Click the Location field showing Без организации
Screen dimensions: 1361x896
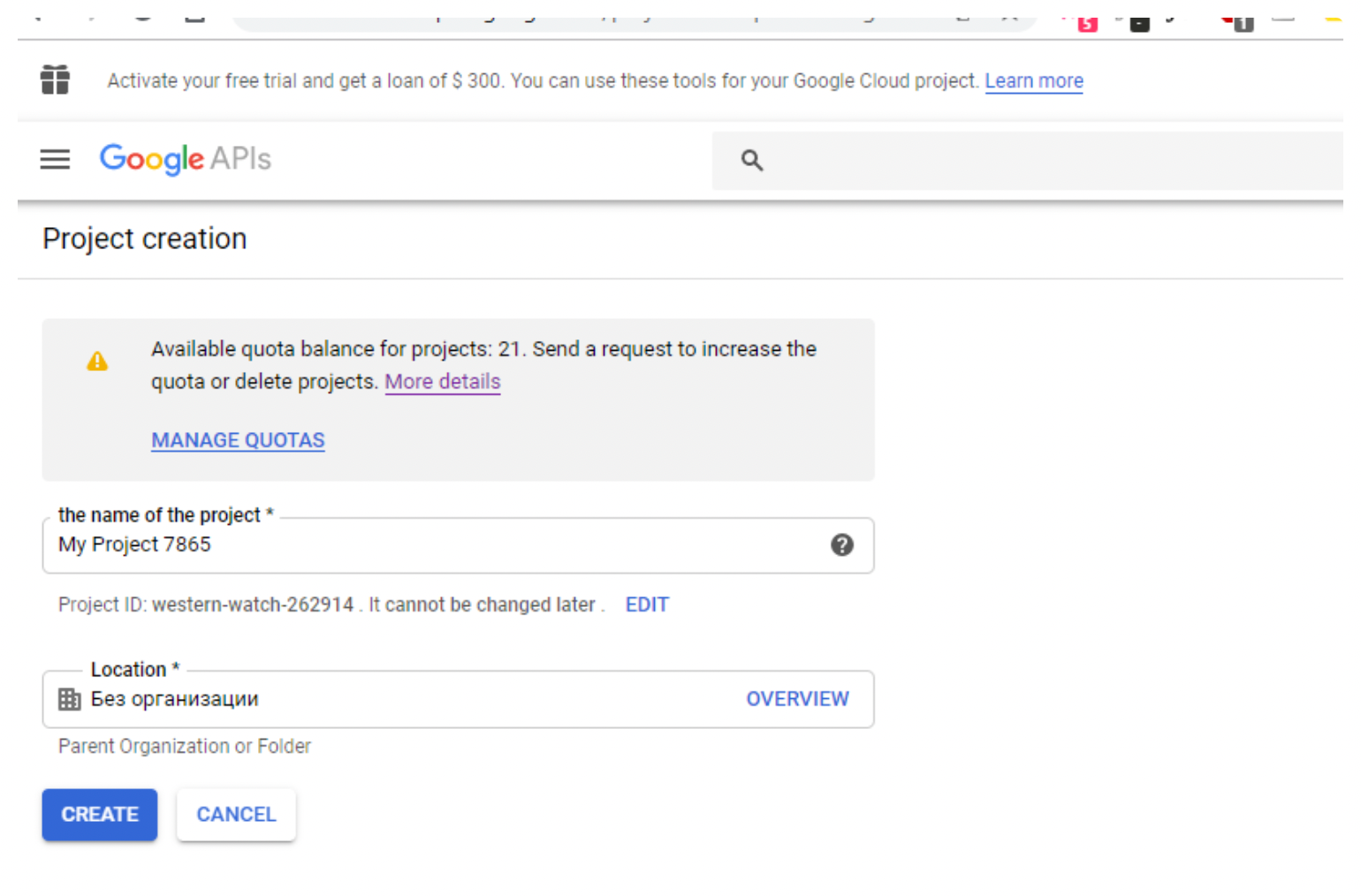point(459,699)
